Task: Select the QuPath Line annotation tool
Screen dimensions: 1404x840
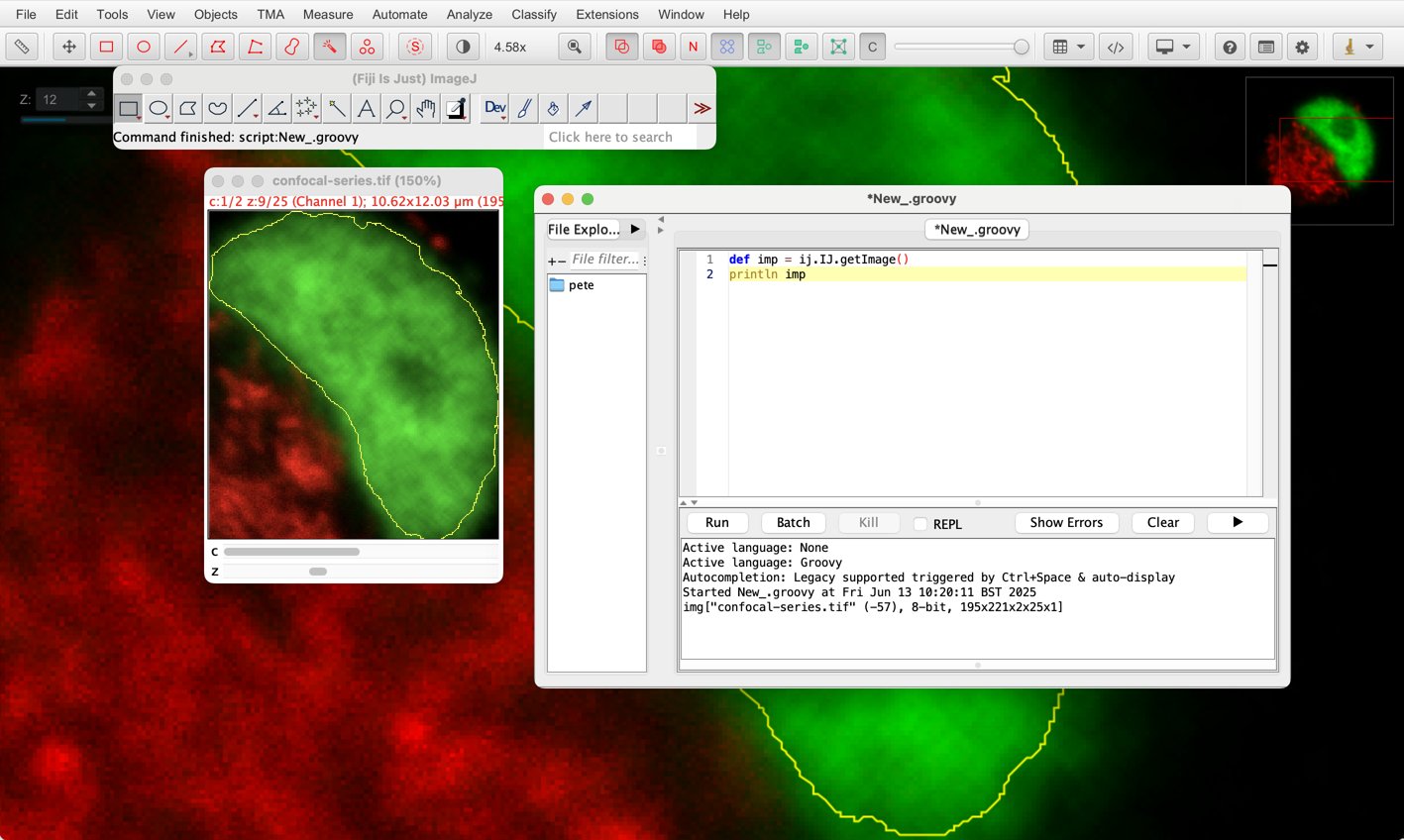Action: coord(180,47)
